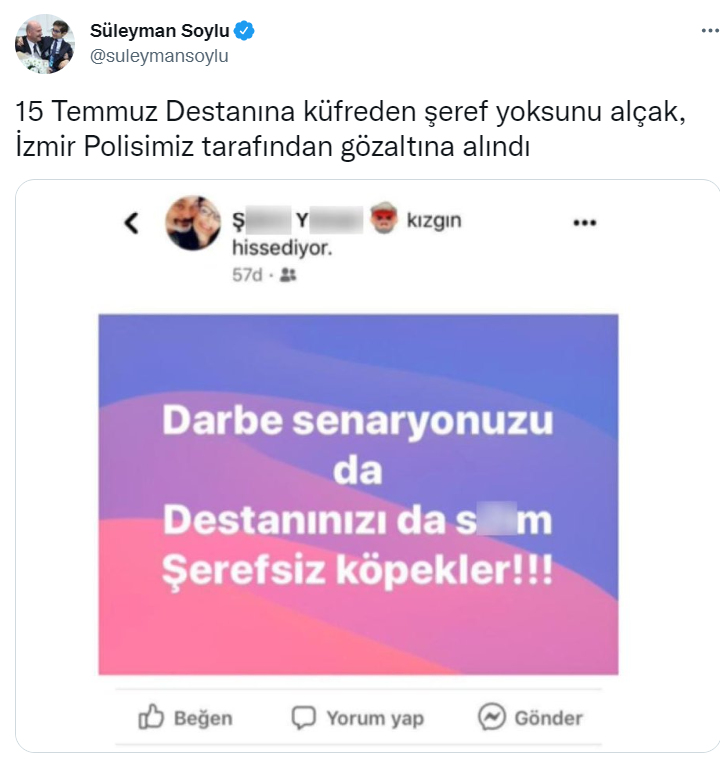Click the comment speech bubble icon
Viewport: 720px width, 762px height.
303,717
